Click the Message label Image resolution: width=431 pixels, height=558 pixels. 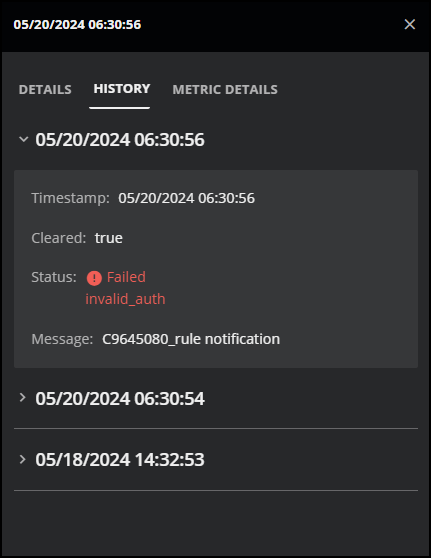pos(62,339)
